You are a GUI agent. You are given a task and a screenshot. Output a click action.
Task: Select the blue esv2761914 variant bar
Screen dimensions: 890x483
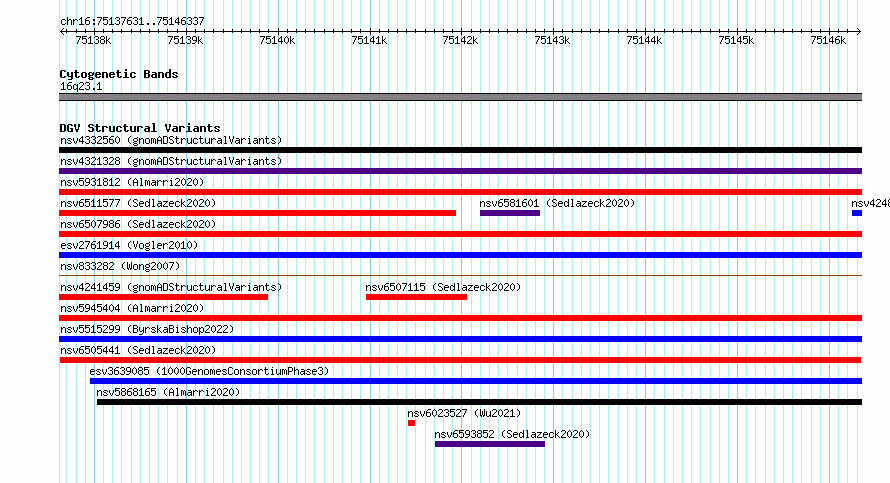tap(460, 255)
